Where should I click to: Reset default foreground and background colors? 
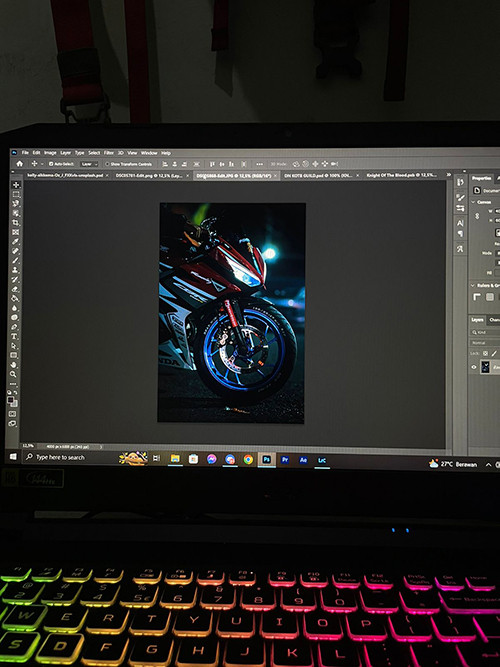click(11, 392)
